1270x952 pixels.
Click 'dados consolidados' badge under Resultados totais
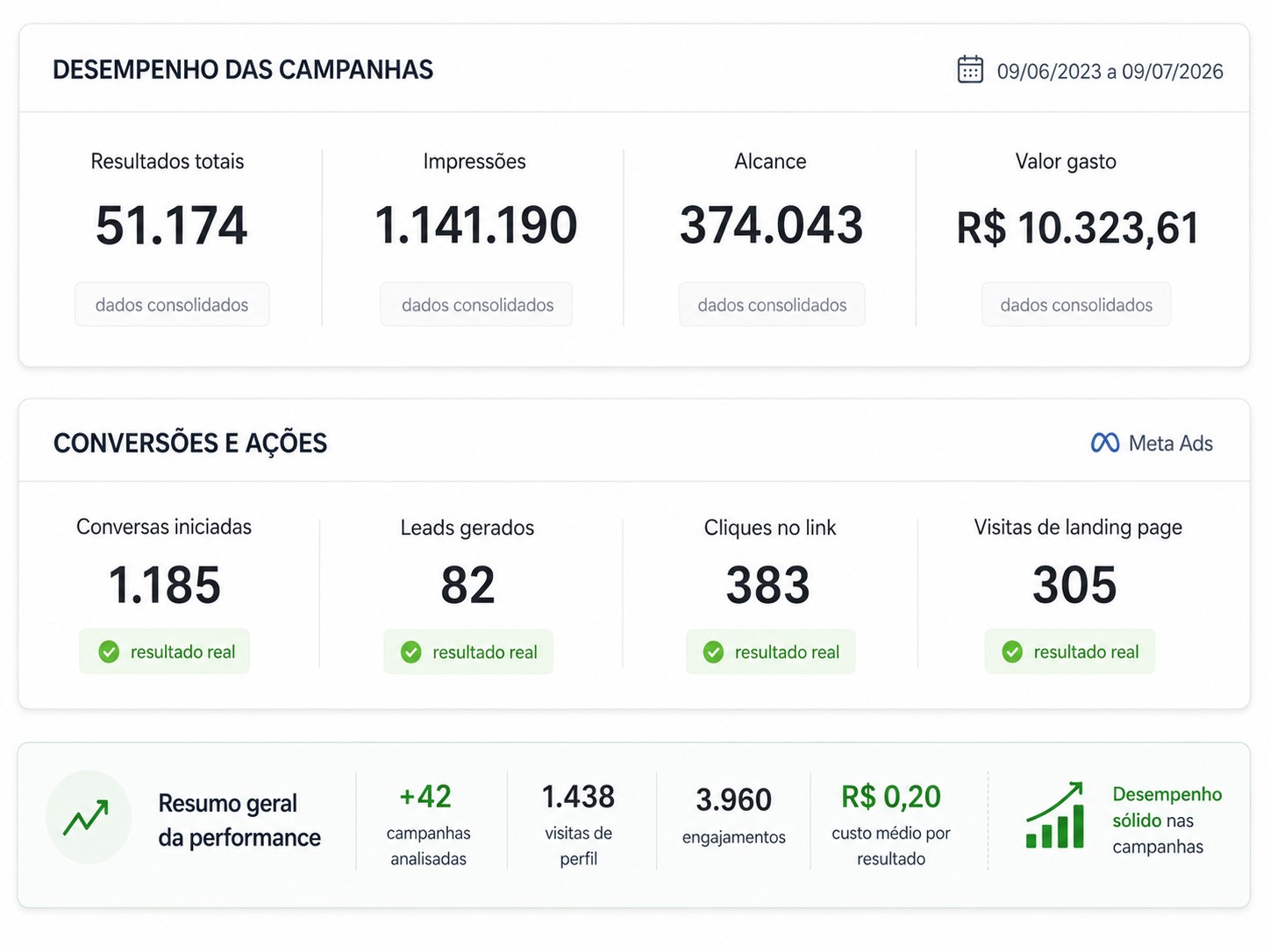pos(172,304)
